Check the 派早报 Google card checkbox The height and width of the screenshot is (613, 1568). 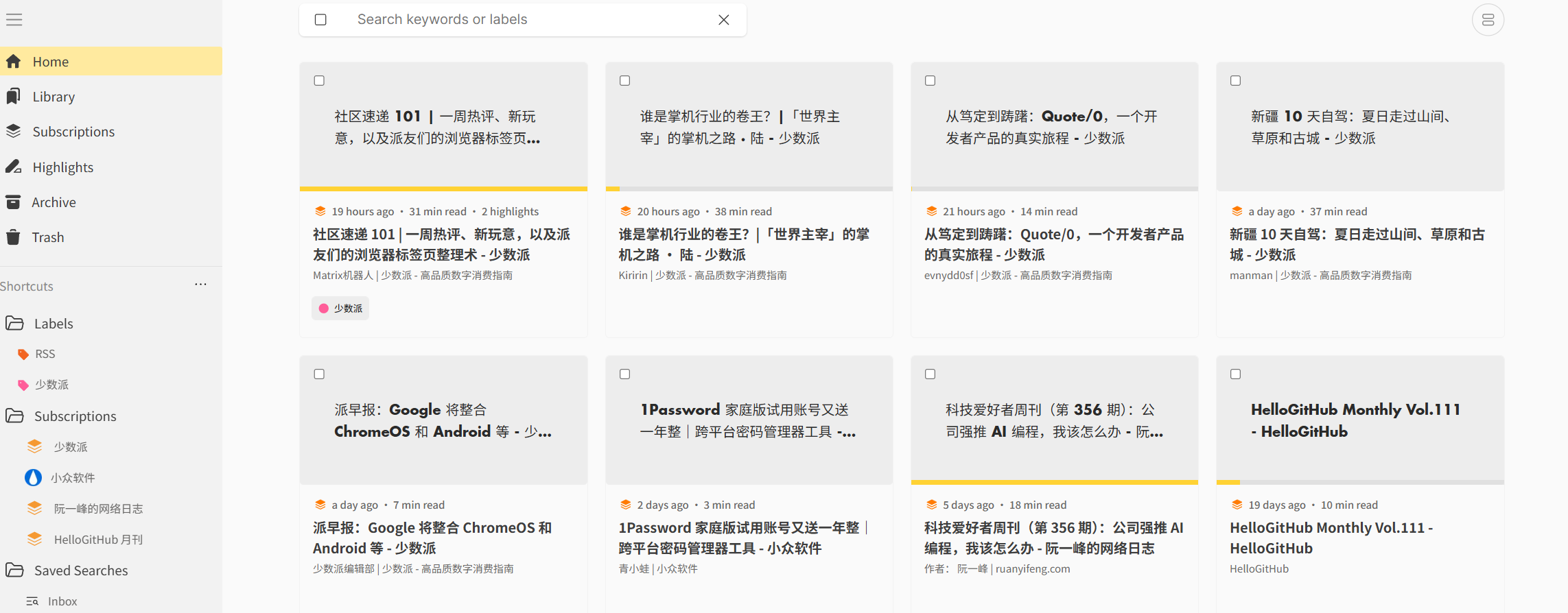pyautogui.click(x=319, y=374)
